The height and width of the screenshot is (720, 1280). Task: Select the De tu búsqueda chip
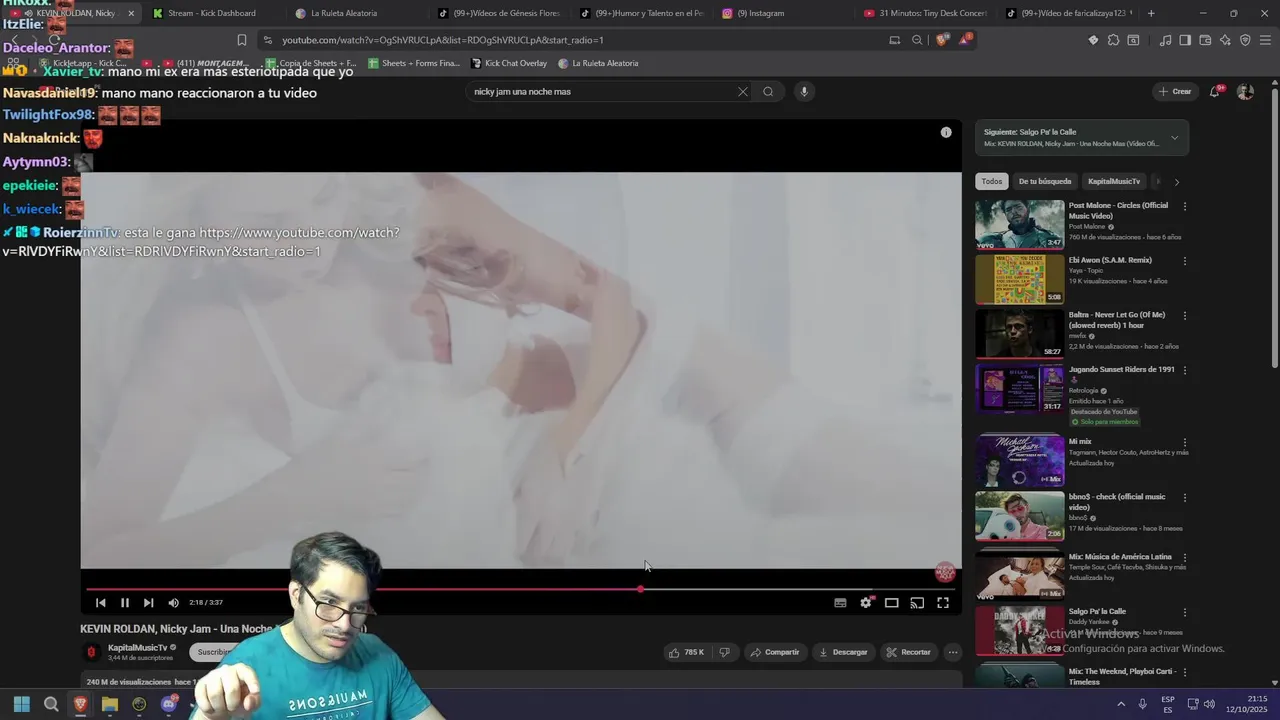tap(1045, 181)
